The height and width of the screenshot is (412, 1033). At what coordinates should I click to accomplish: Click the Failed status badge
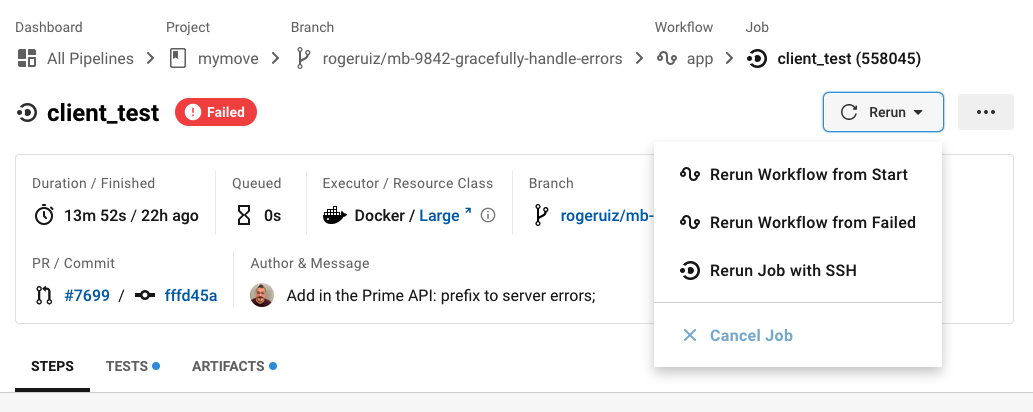coord(215,112)
